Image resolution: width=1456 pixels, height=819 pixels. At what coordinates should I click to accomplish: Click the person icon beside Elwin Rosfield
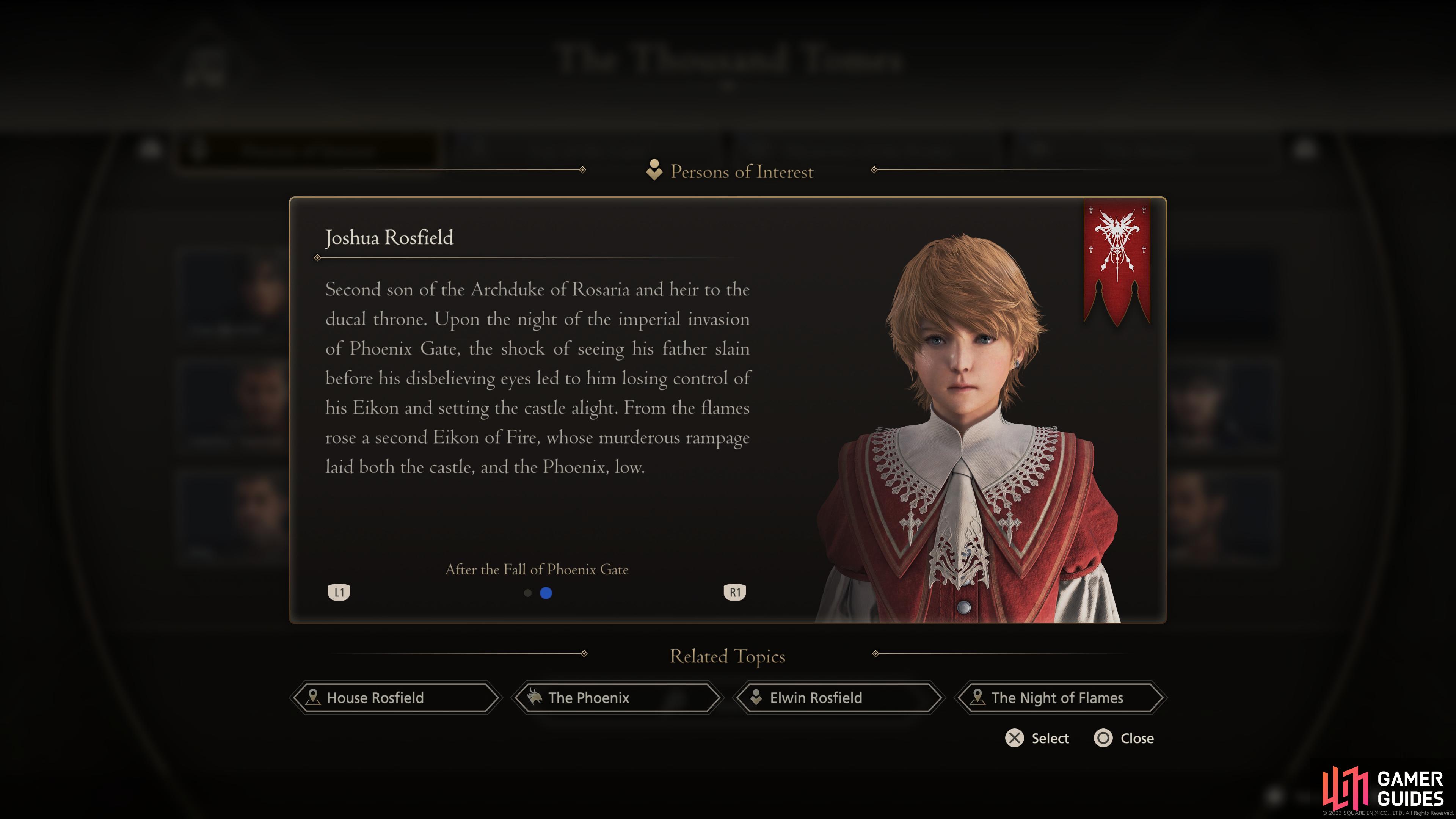point(756,697)
